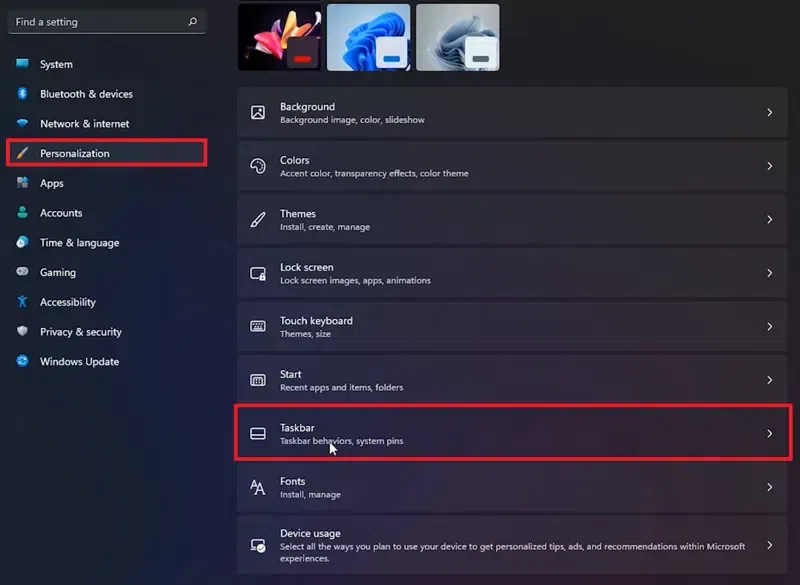The image size is (800, 585).
Task: Open Device usage via its chevron
Action: coord(769,545)
